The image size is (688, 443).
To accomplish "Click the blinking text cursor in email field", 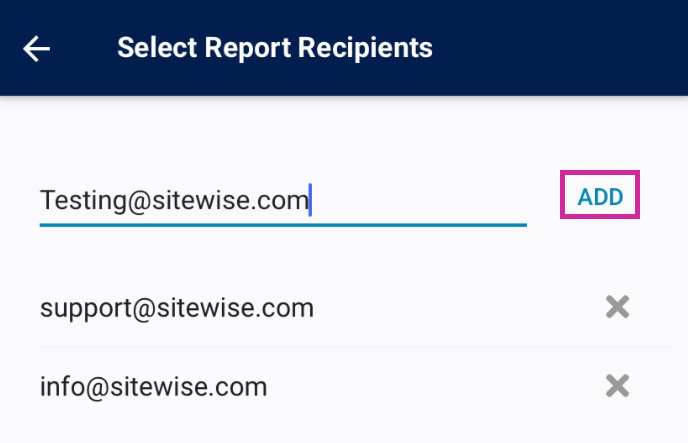I will click(311, 199).
